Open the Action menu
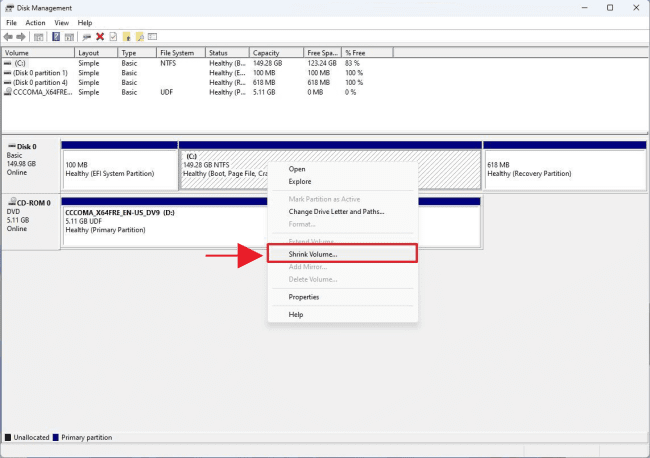The height and width of the screenshot is (458, 650). pos(35,22)
